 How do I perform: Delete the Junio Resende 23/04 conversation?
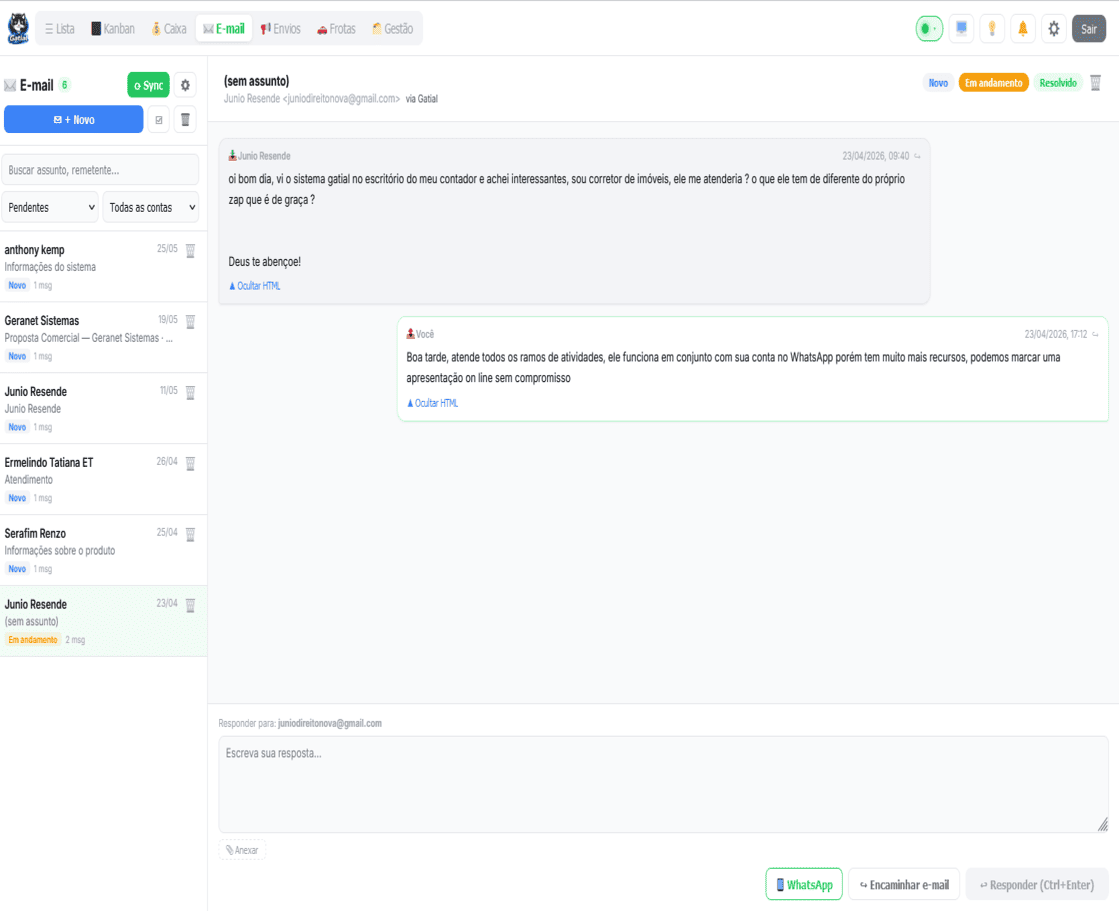click(191, 605)
